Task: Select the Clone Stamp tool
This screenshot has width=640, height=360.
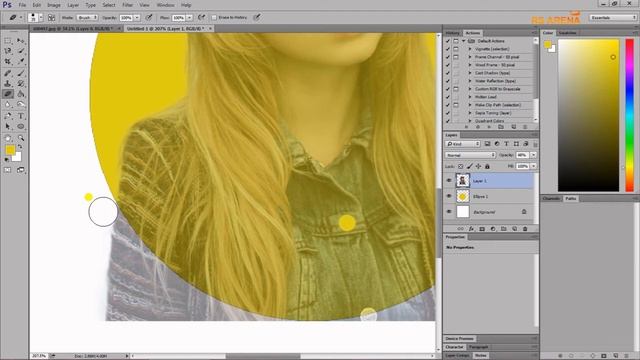Action: click(x=8, y=83)
